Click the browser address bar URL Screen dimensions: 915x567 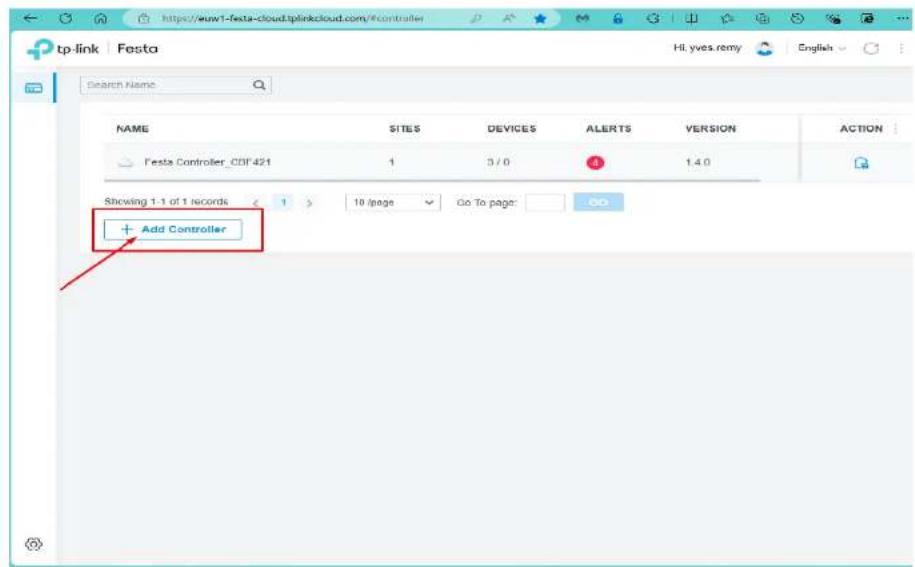click(293, 19)
